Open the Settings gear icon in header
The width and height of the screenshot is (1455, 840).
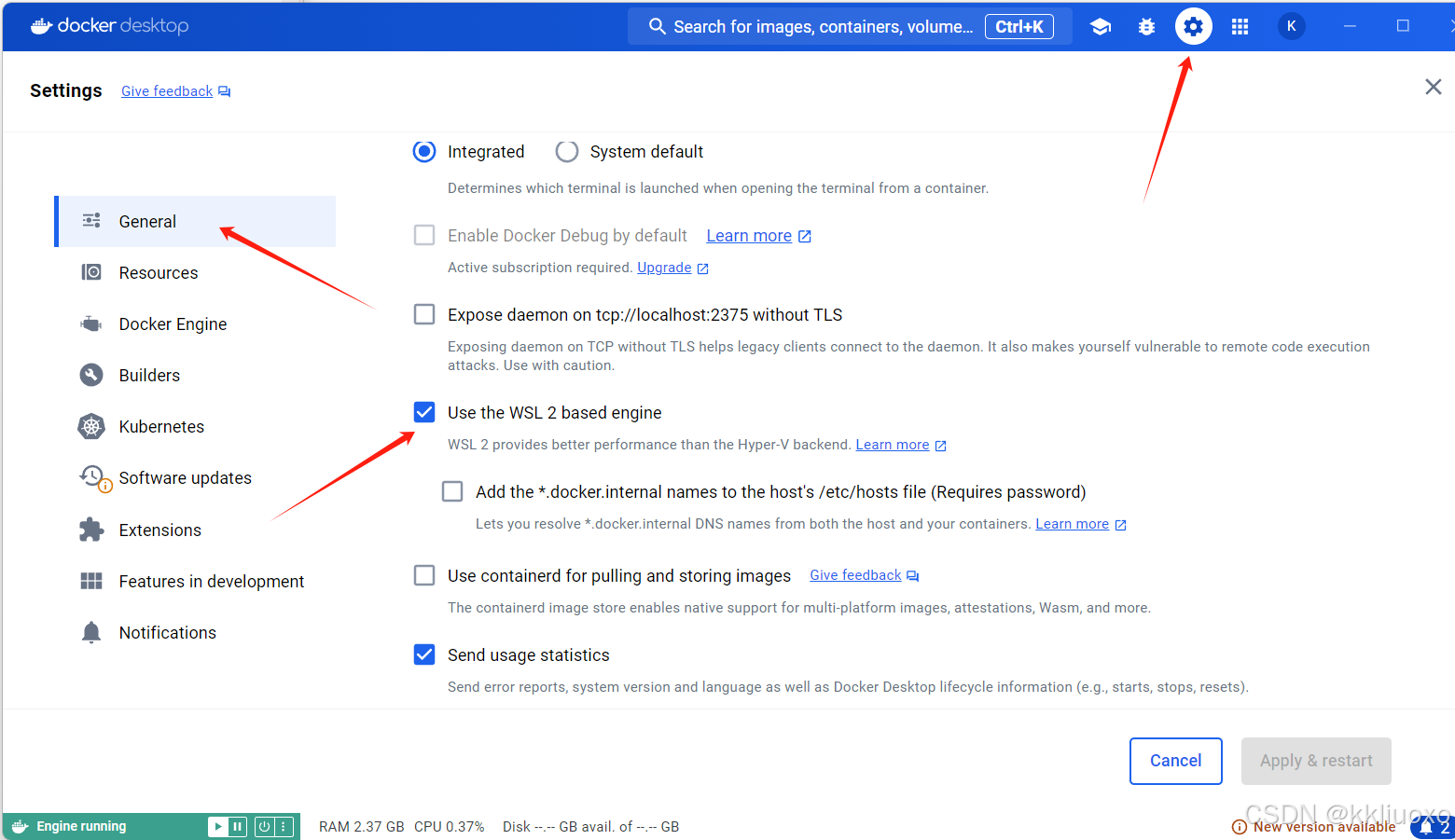click(1193, 26)
